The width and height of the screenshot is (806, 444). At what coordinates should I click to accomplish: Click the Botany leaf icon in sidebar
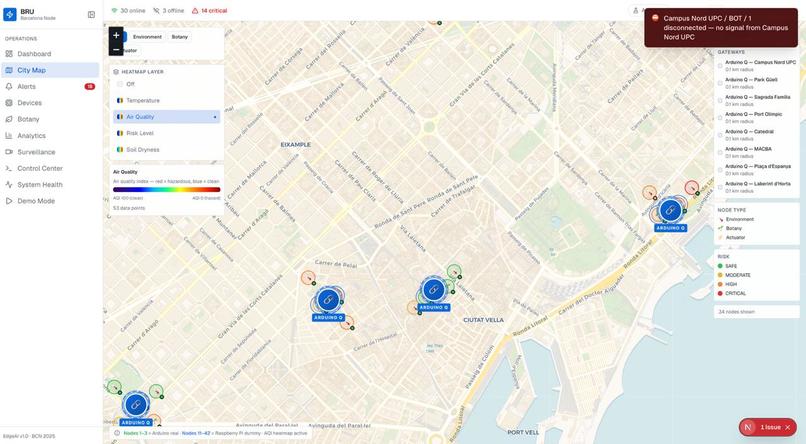pos(9,119)
